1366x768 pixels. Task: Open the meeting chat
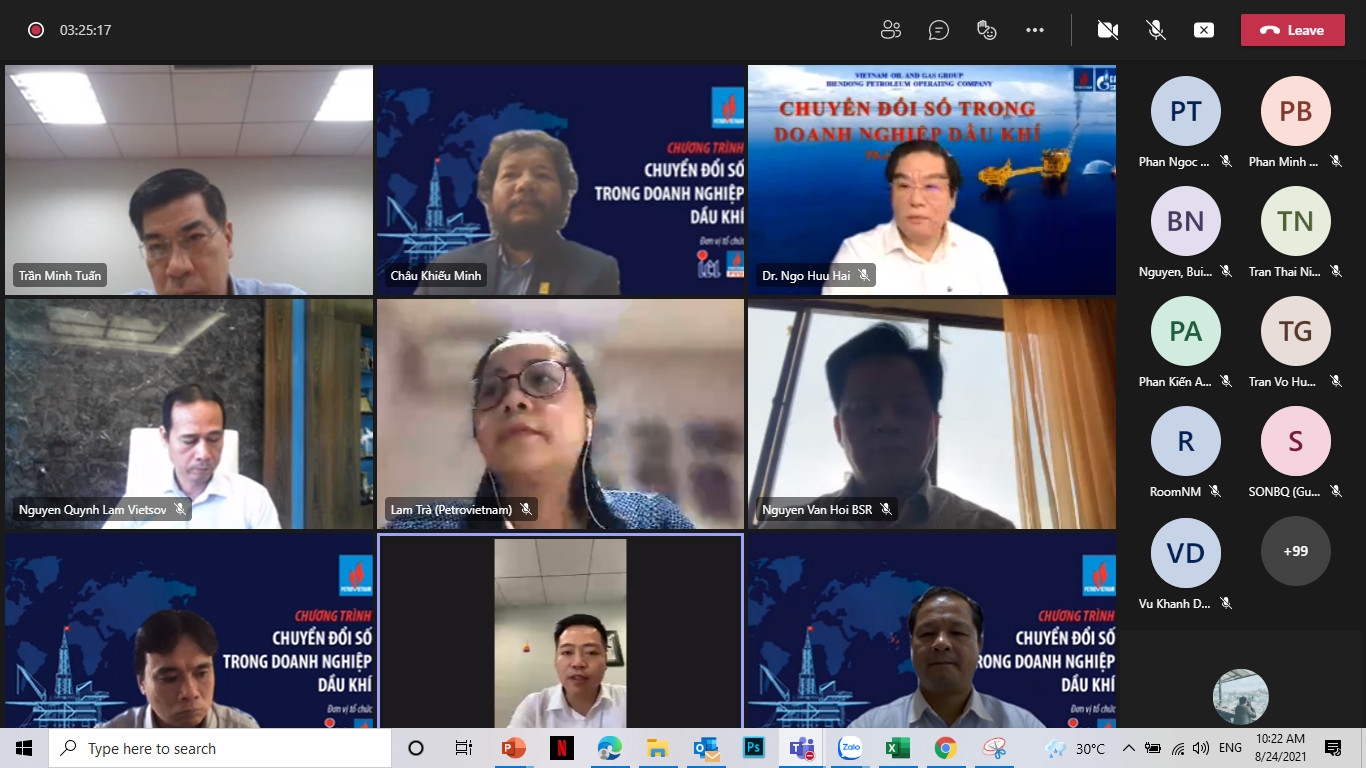pos(938,30)
